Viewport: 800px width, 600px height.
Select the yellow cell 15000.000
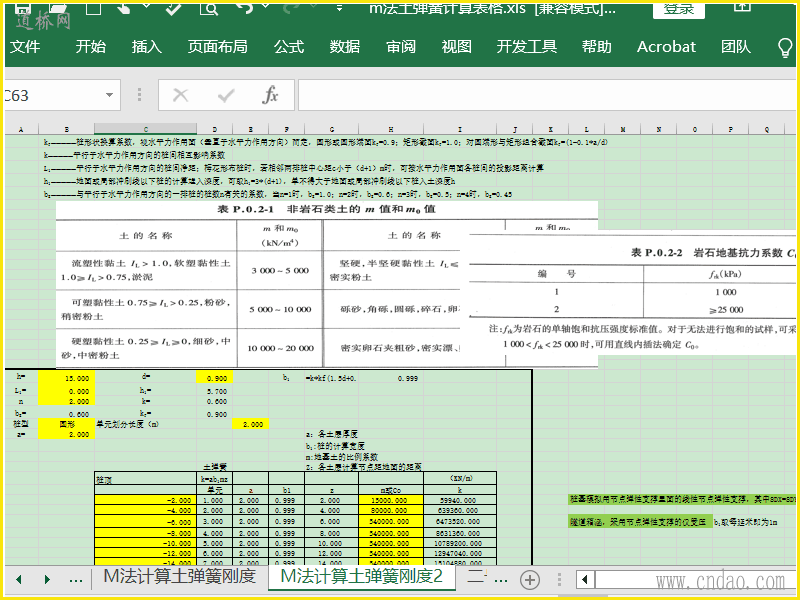391,500
